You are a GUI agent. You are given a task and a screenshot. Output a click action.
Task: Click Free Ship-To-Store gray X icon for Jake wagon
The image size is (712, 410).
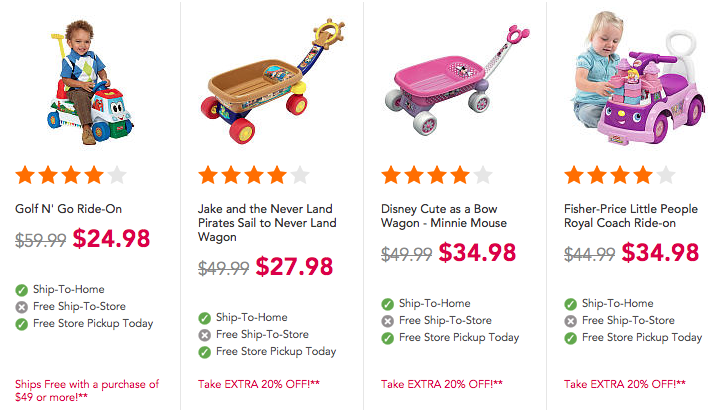205,335
